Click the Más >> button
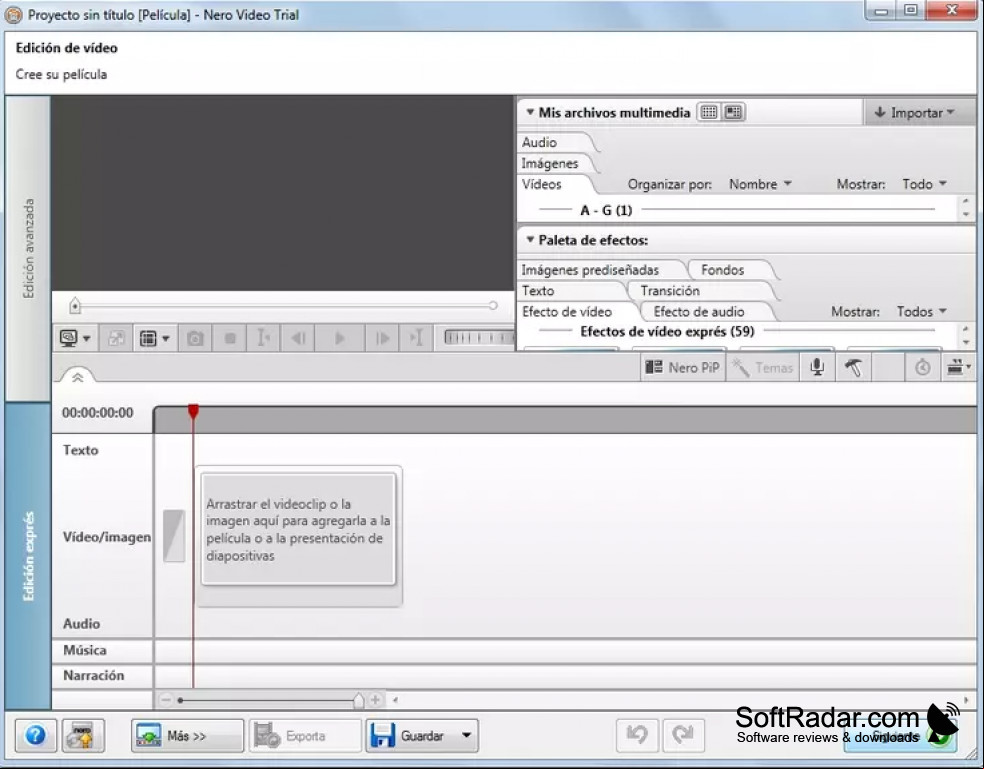 (x=188, y=736)
